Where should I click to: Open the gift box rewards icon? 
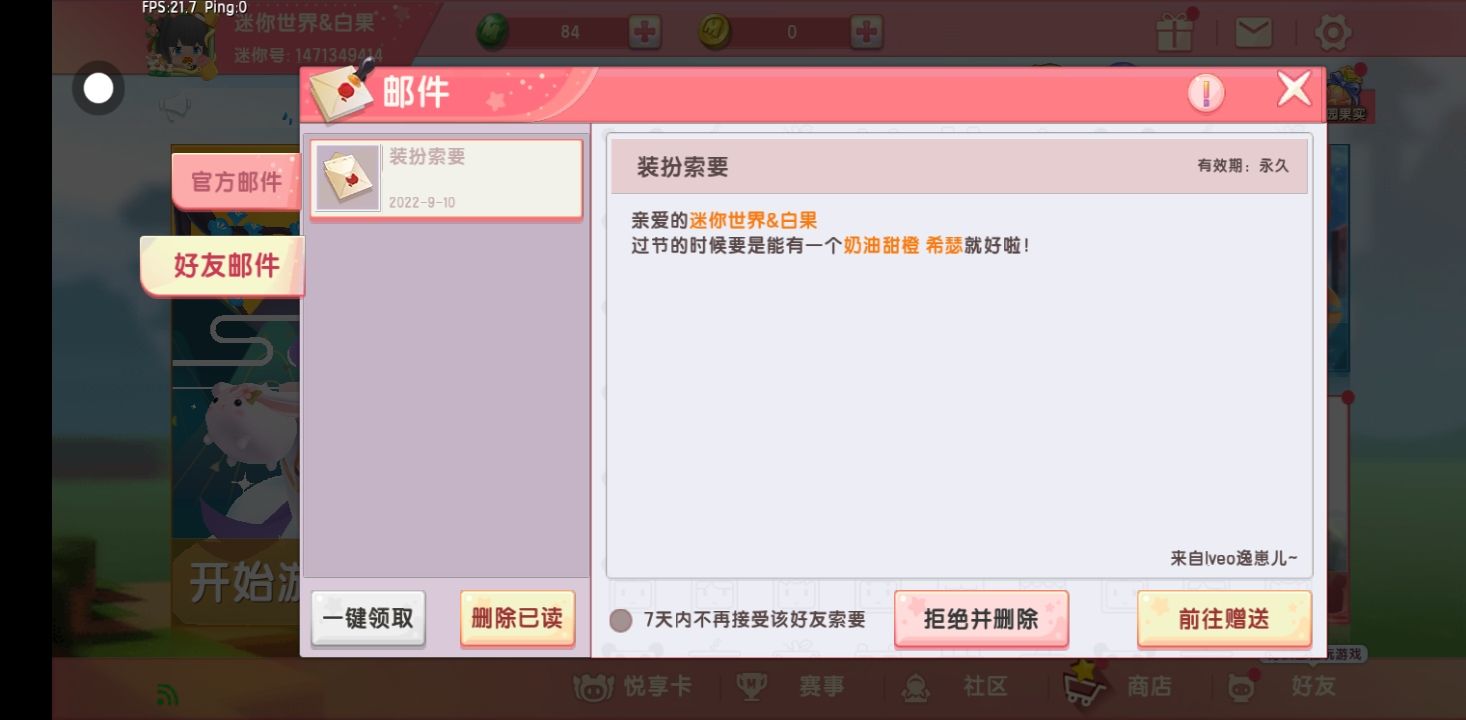pyautogui.click(x=1175, y=32)
